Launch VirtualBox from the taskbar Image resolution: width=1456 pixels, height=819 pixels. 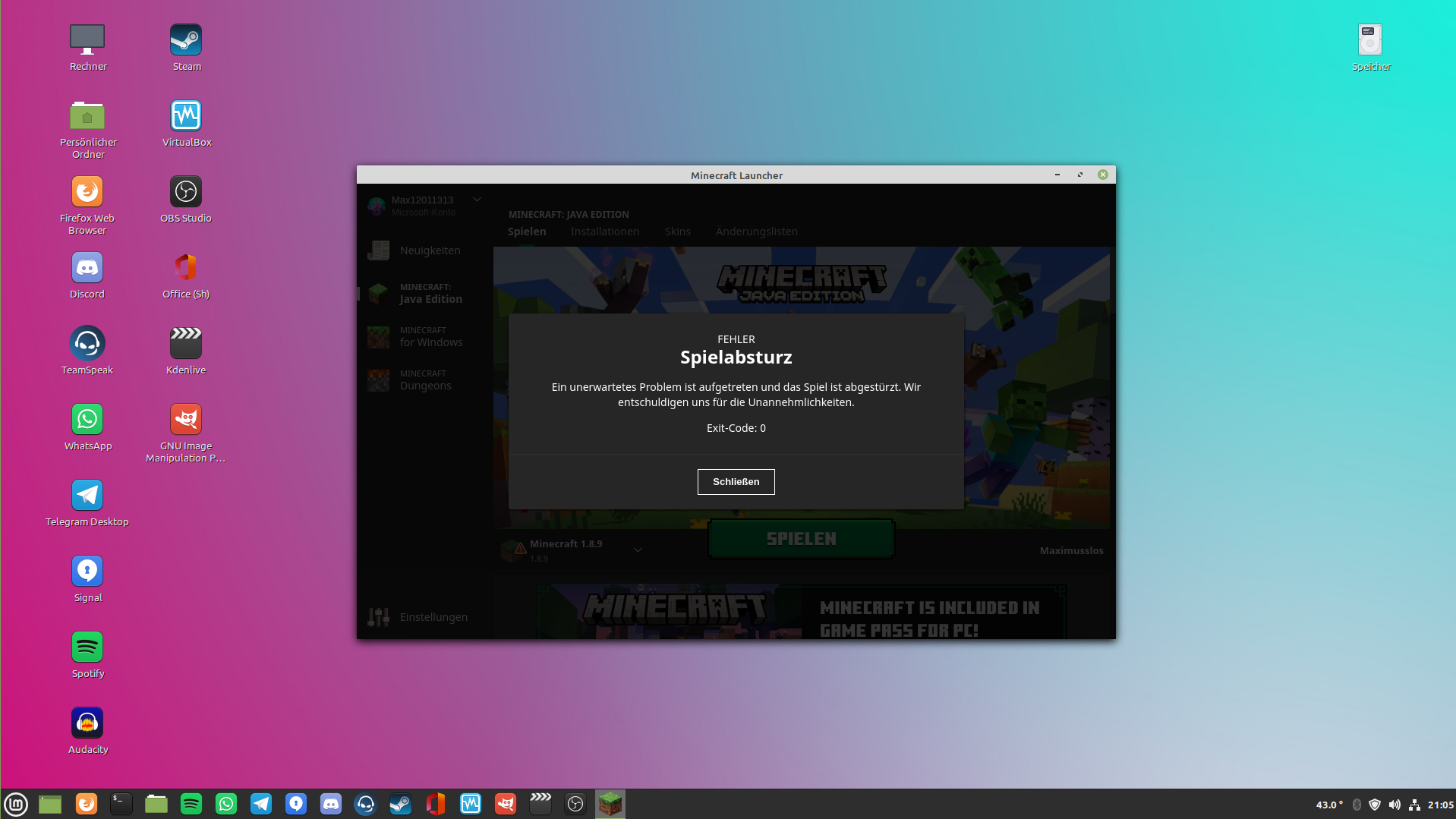(471, 804)
